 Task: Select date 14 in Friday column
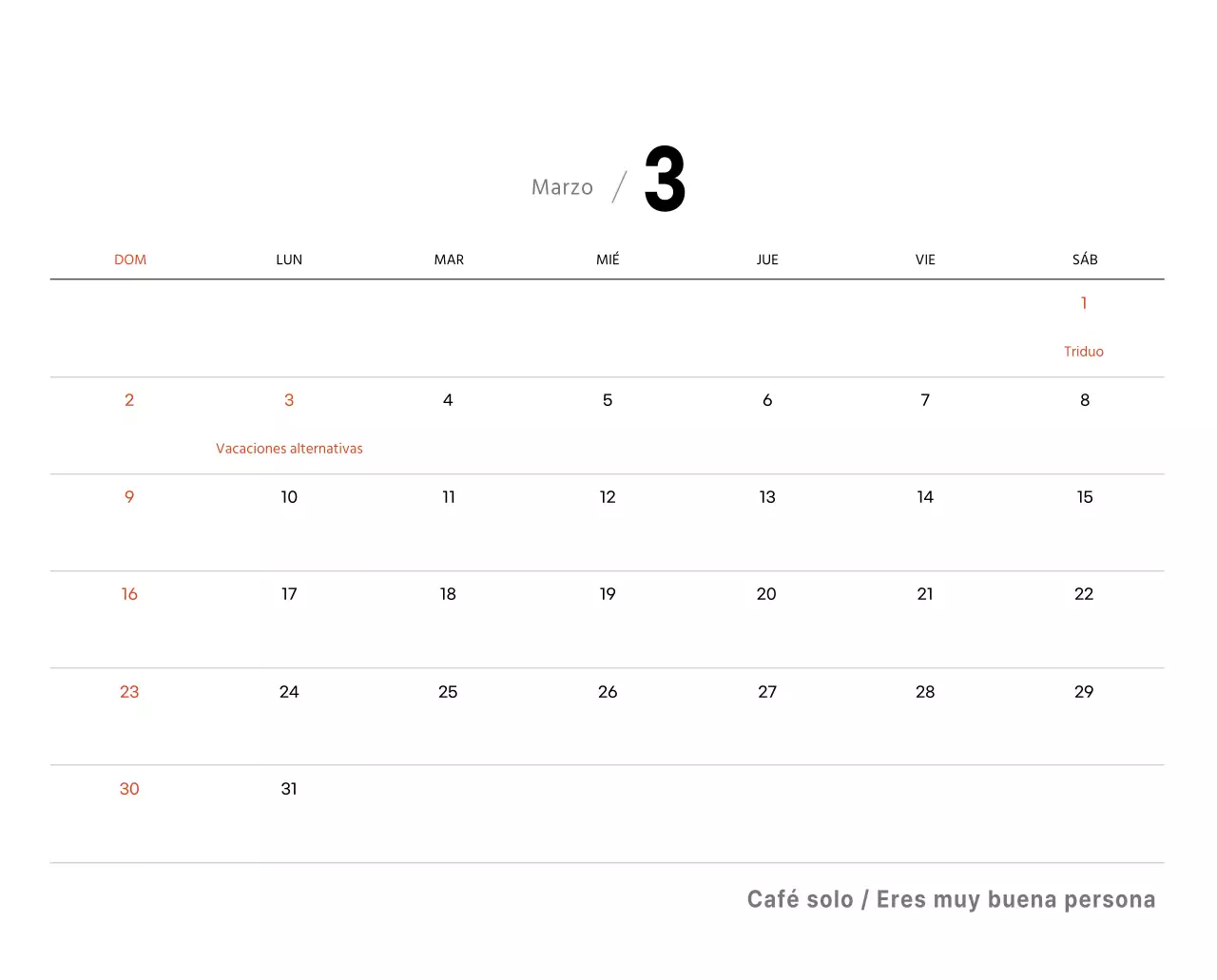pyautogui.click(x=925, y=497)
